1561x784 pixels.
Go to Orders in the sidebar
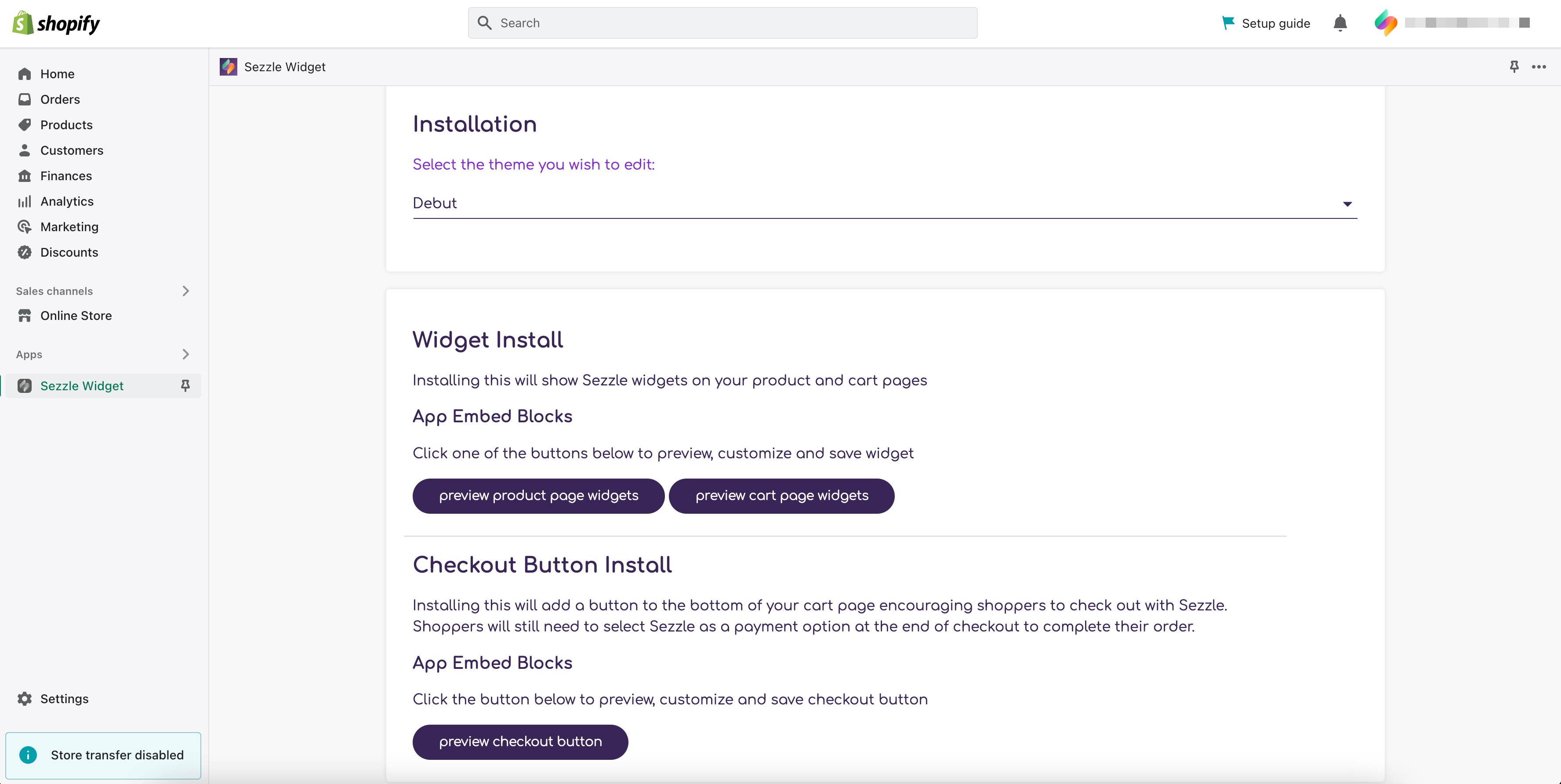[60, 99]
